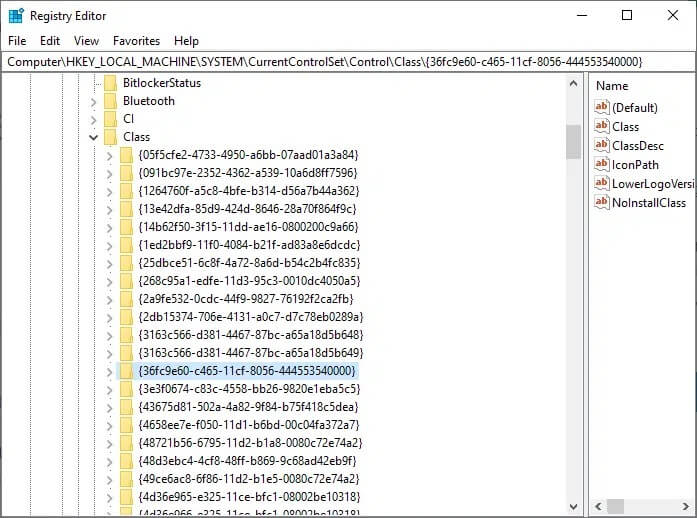
Task: Select key {48d3ebc4-4cf8-48ff-b869-9c68ad42eb9f}
Action: (x=247, y=461)
